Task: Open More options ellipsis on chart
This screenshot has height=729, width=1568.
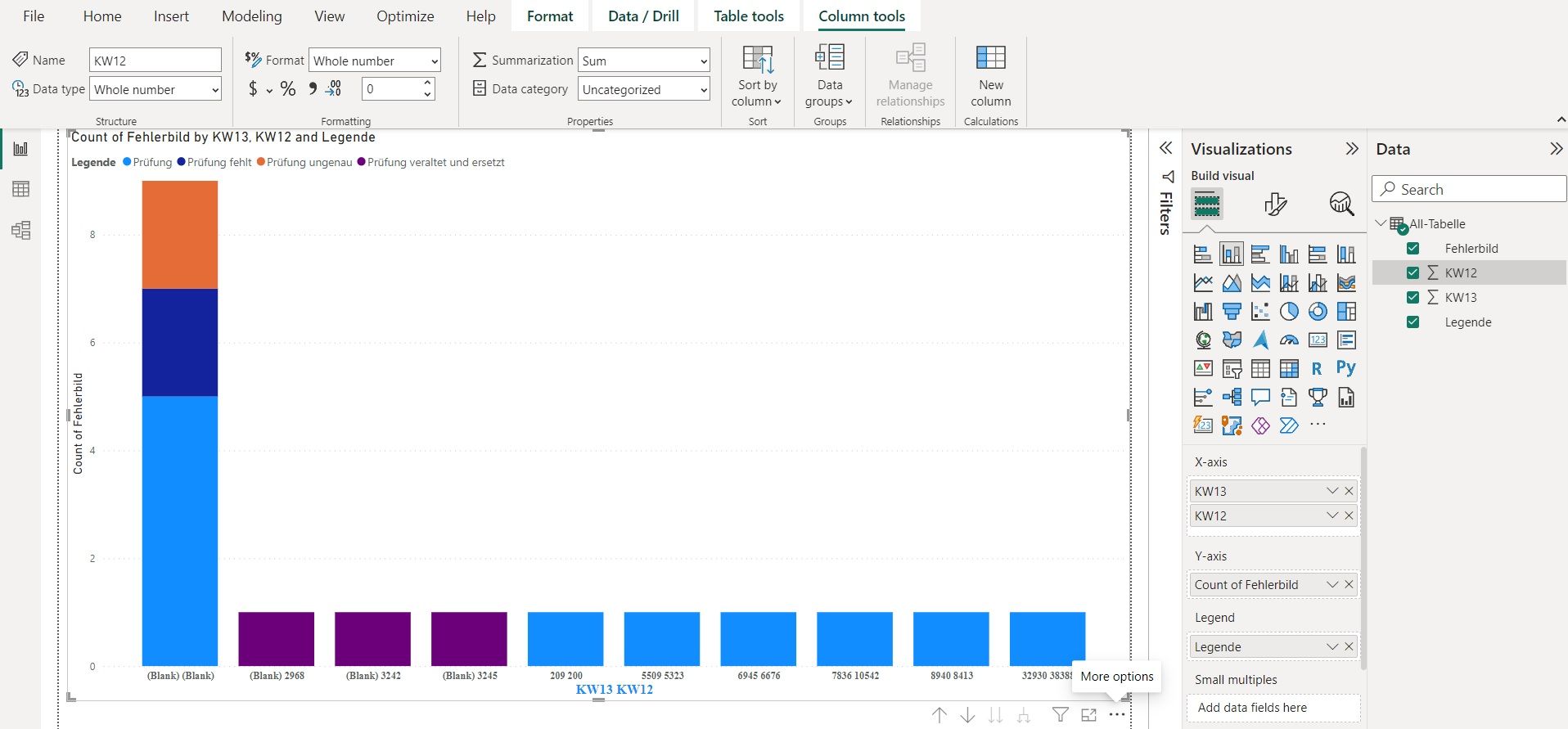Action: (x=1117, y=715)
